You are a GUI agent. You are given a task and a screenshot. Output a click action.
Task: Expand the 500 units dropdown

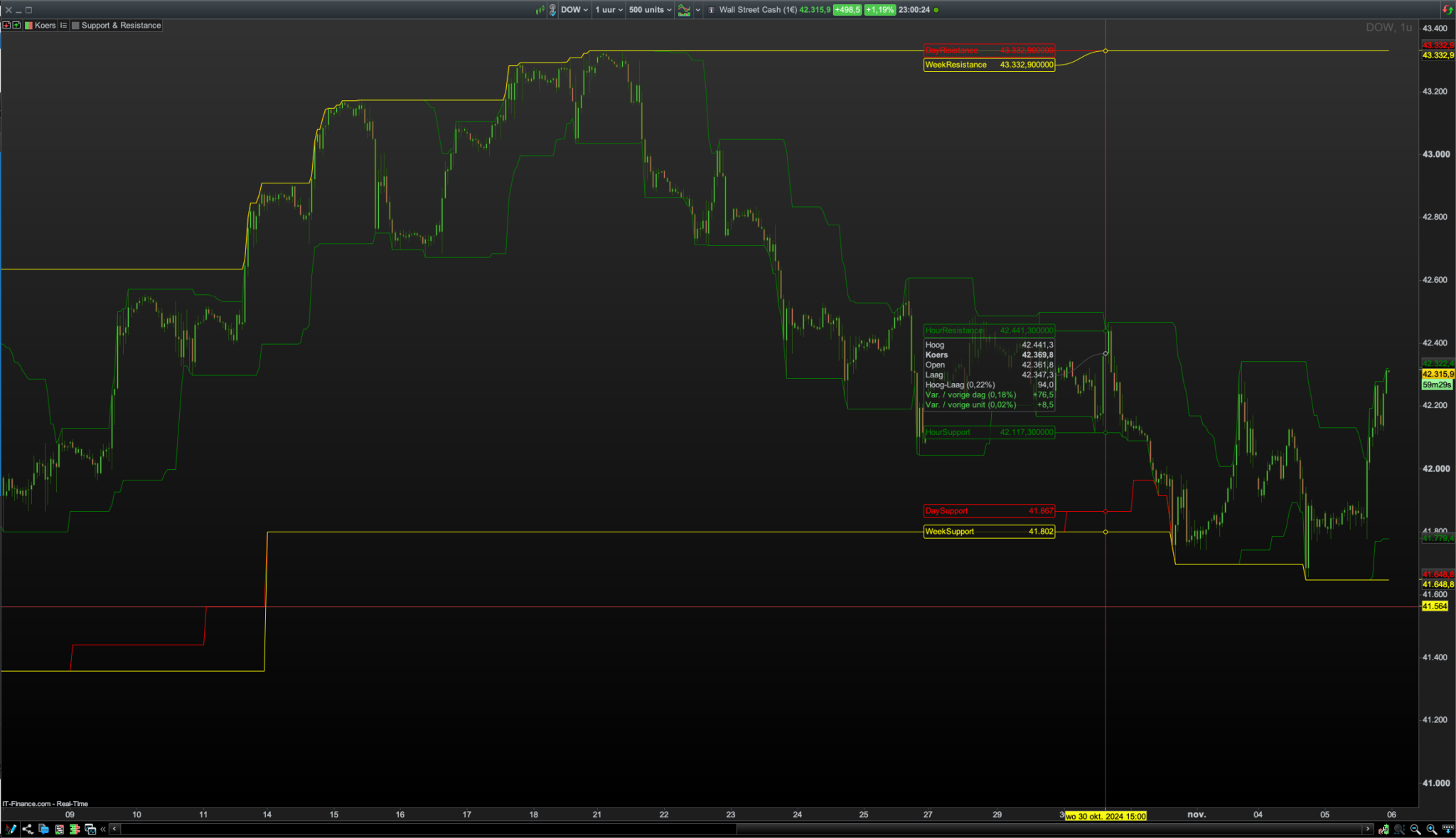(x=650, y=10)
